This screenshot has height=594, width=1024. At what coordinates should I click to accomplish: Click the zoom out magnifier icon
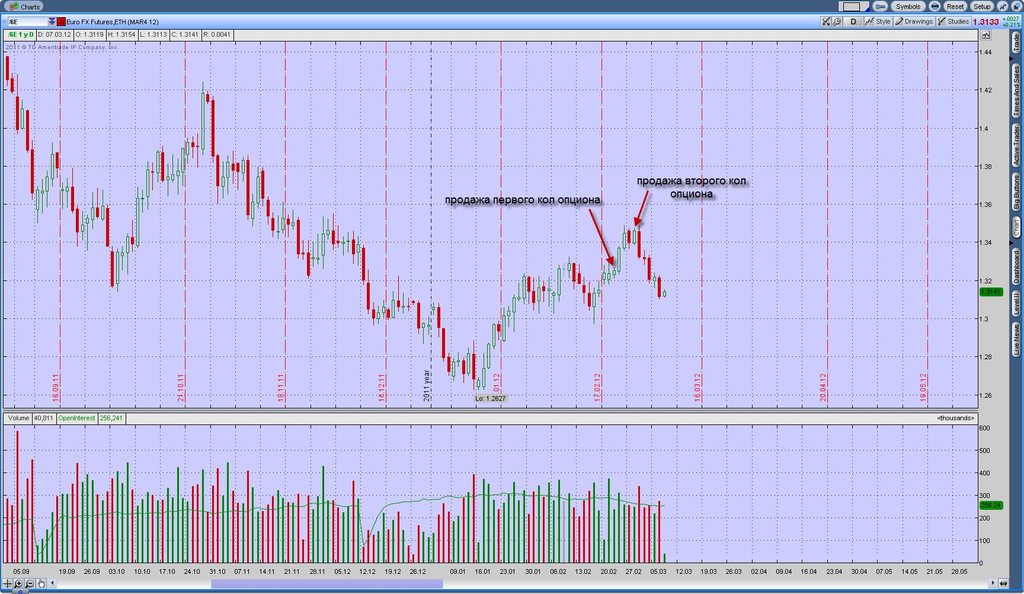[x=29, y=584]
